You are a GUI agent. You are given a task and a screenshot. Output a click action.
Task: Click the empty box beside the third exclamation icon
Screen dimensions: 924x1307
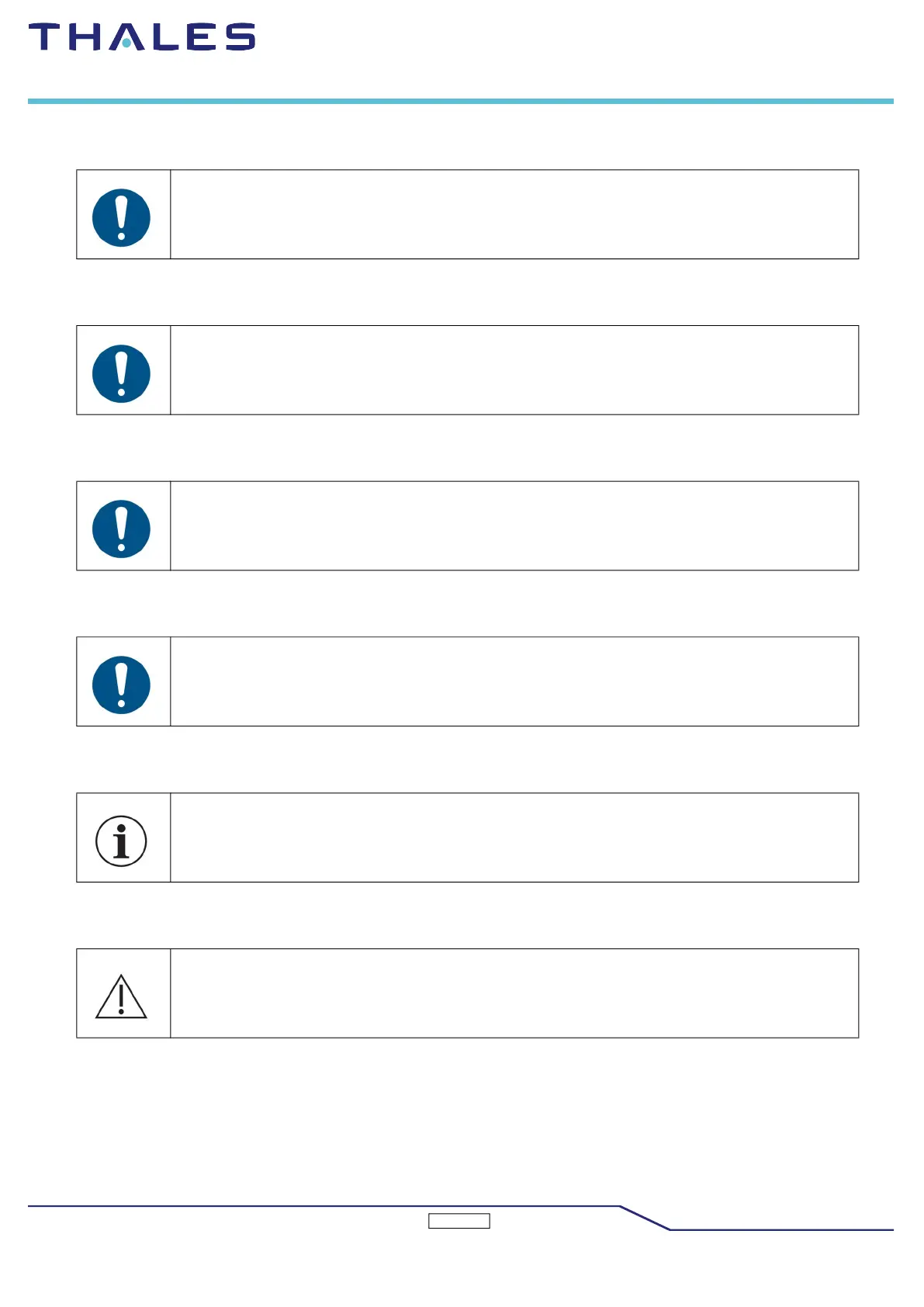point(514,526)
